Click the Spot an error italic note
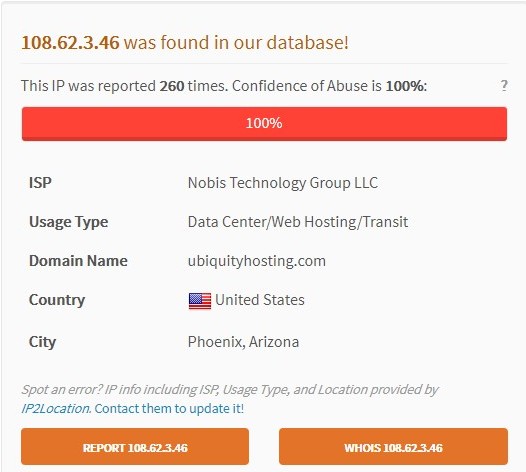Screen dimensions: 526x472 tap(230, 390)
